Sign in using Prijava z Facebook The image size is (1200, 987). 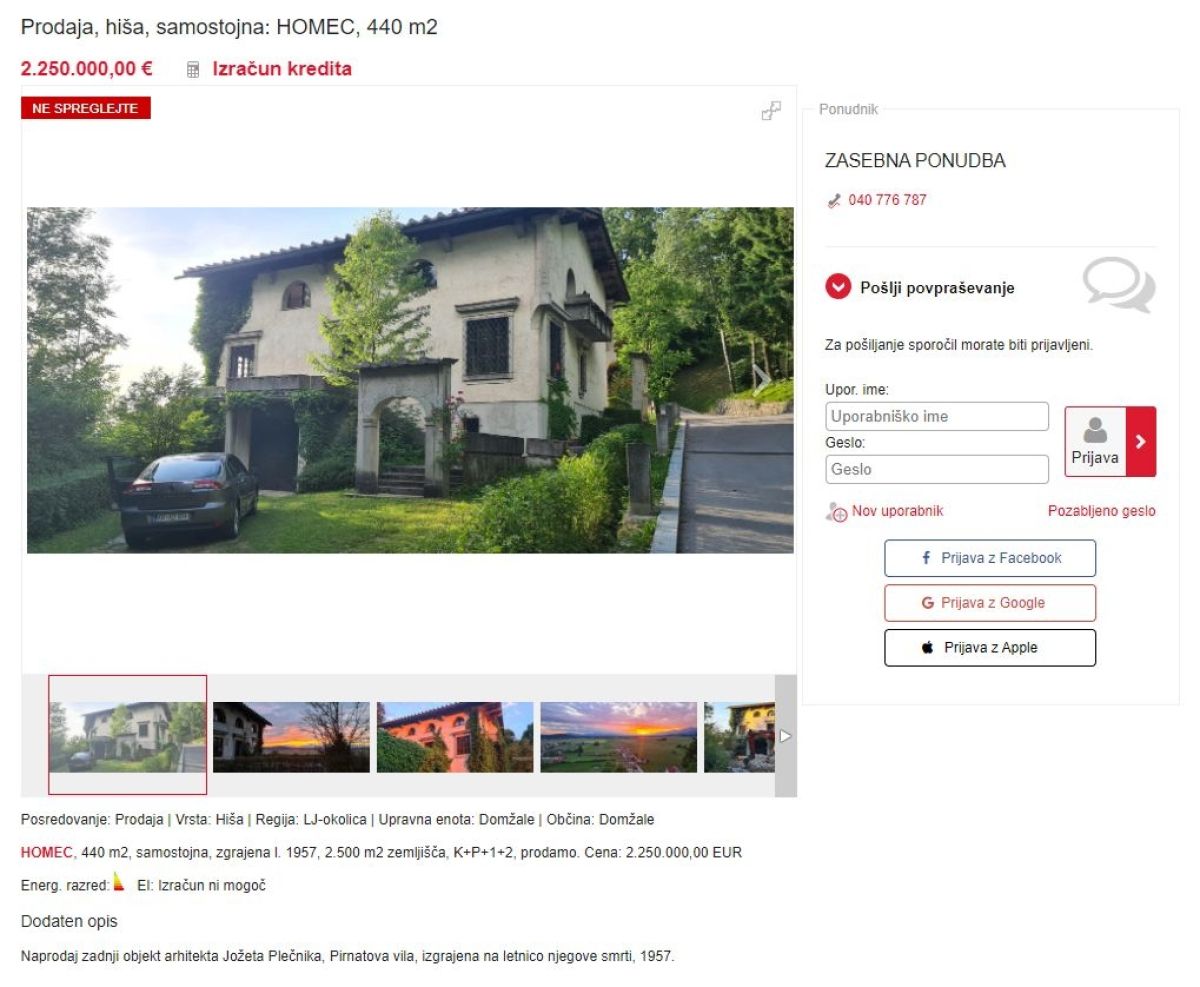(990, 558)
